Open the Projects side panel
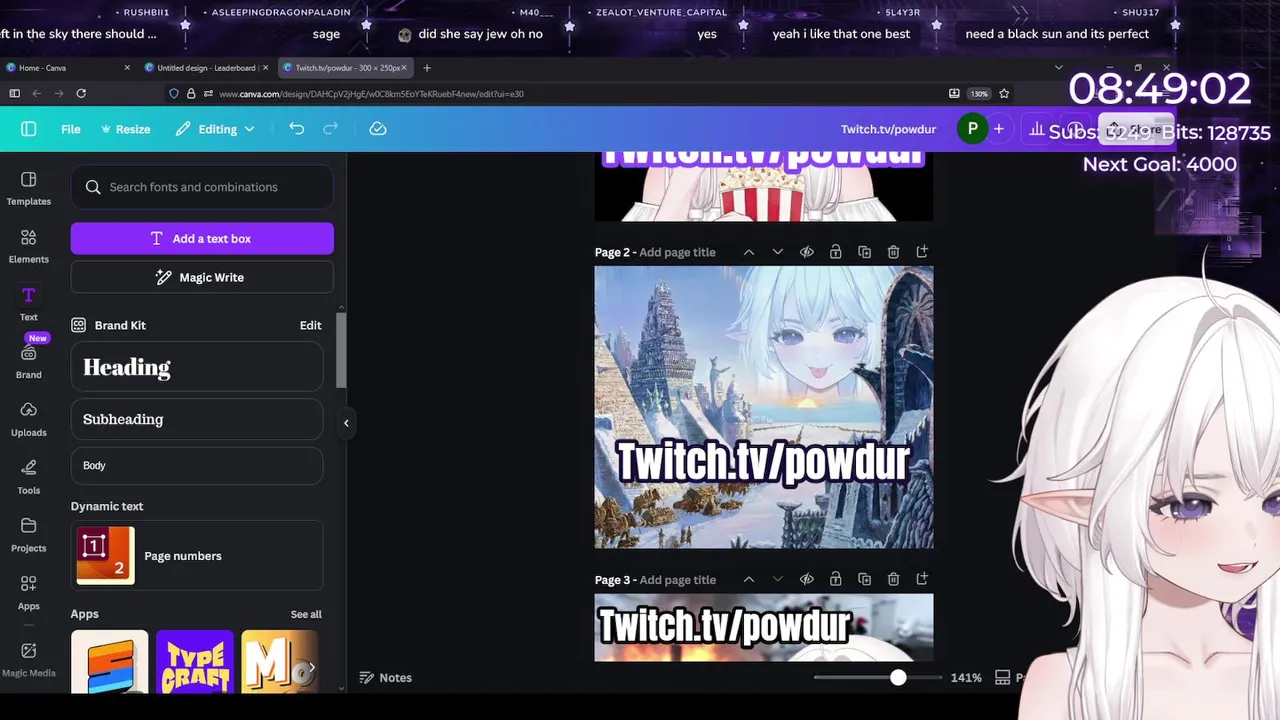1280x720 pixels. point(28,536)
